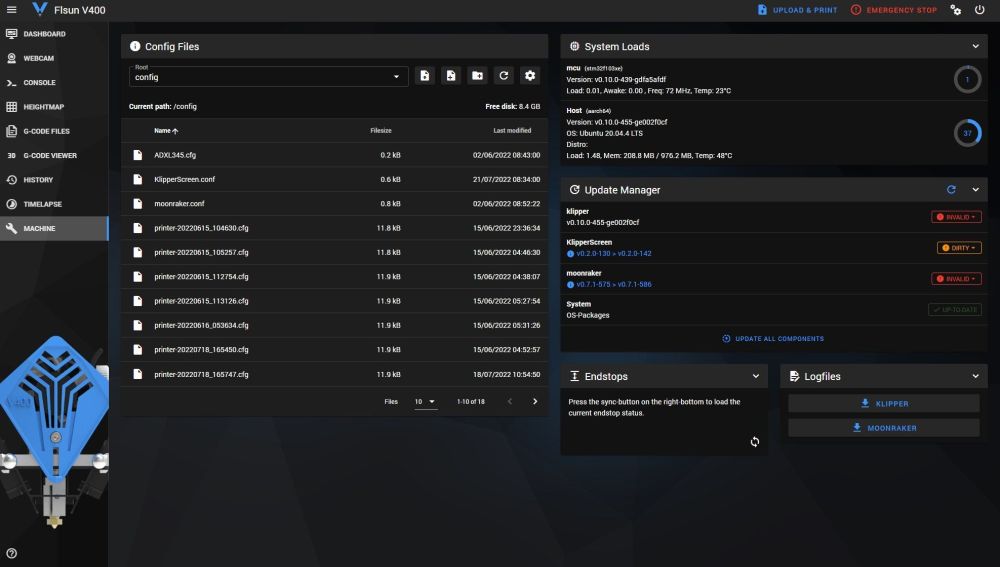The image size is (1000, 567).
Task: Open the G-Code Viewer page
Action: click(54, 155)
